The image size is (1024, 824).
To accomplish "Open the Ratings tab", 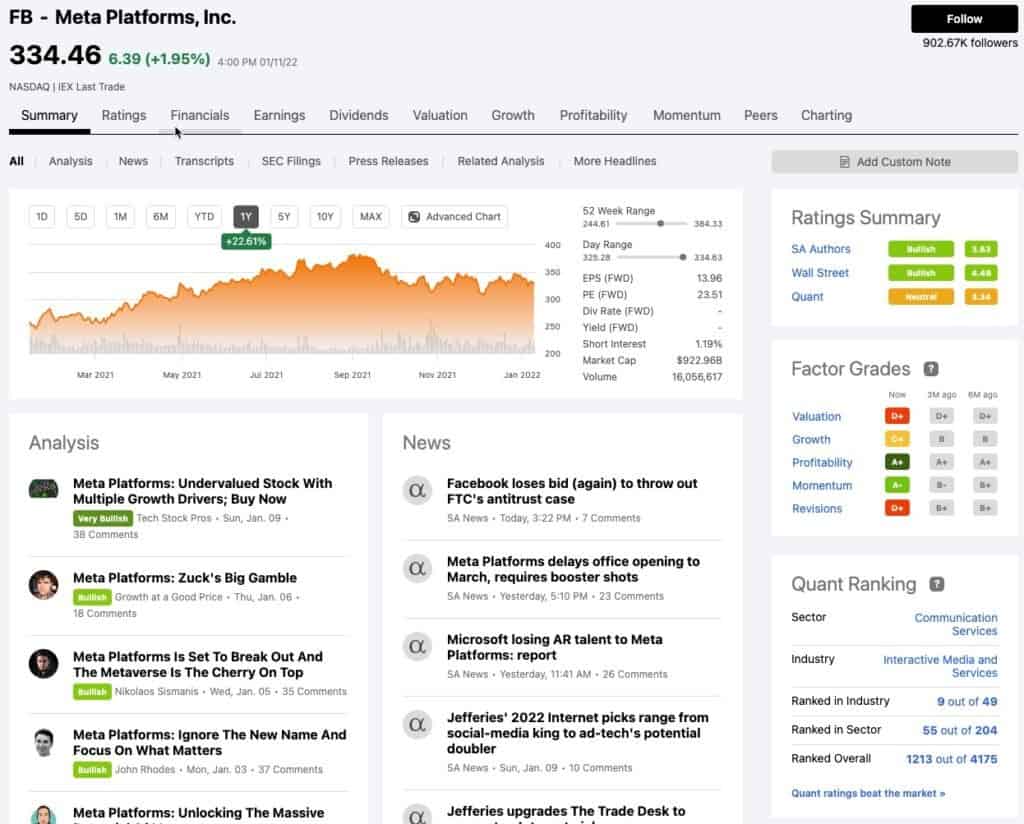I will [x=124, y=116].
